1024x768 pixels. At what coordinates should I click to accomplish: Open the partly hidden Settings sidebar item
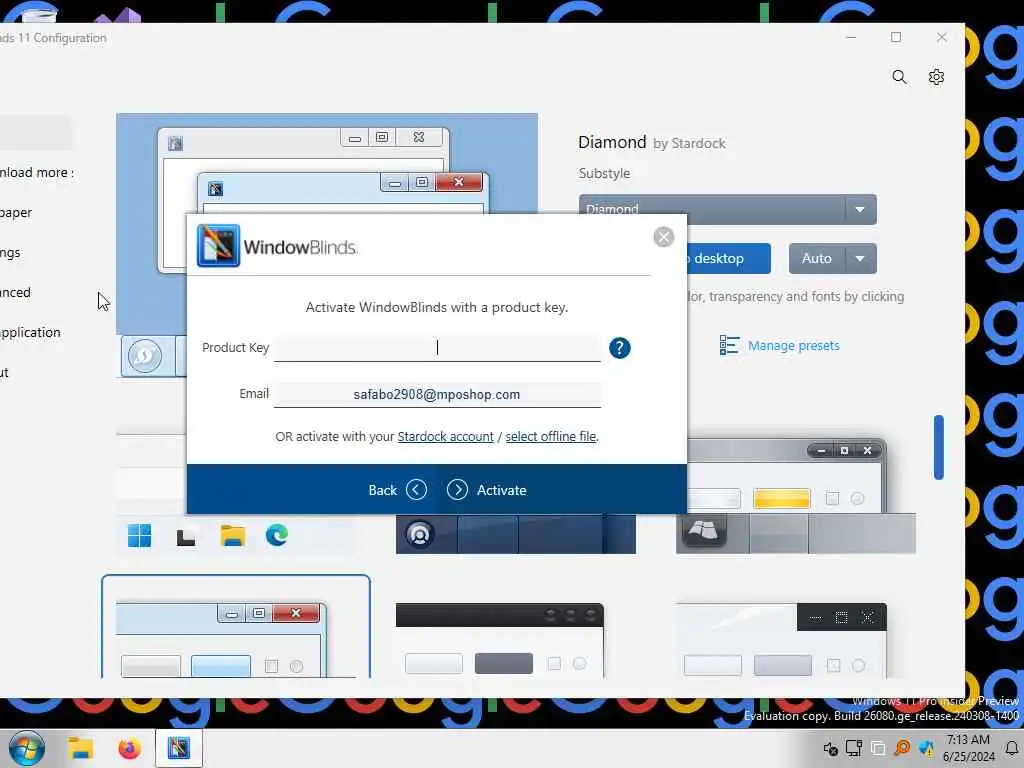tap(10, 253)
